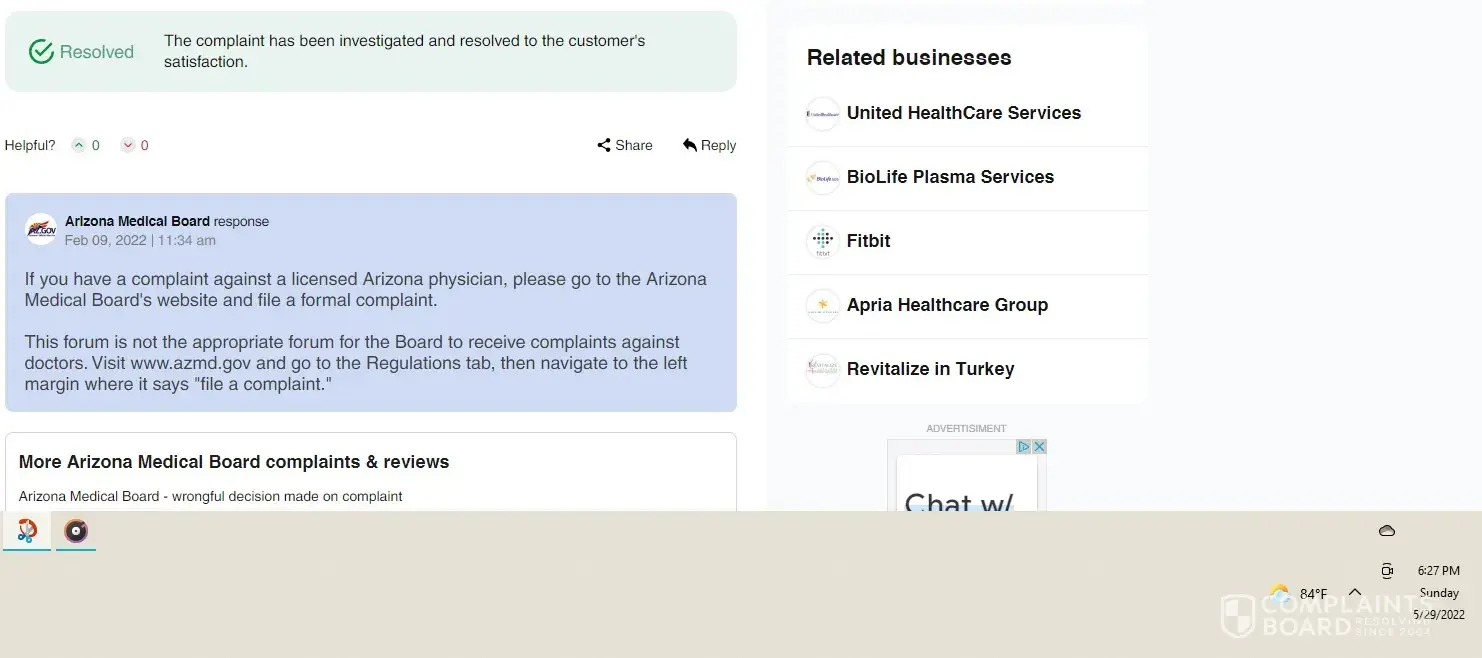Open the clock and date calendar

pyautogui.click(x=1439, y=592)
